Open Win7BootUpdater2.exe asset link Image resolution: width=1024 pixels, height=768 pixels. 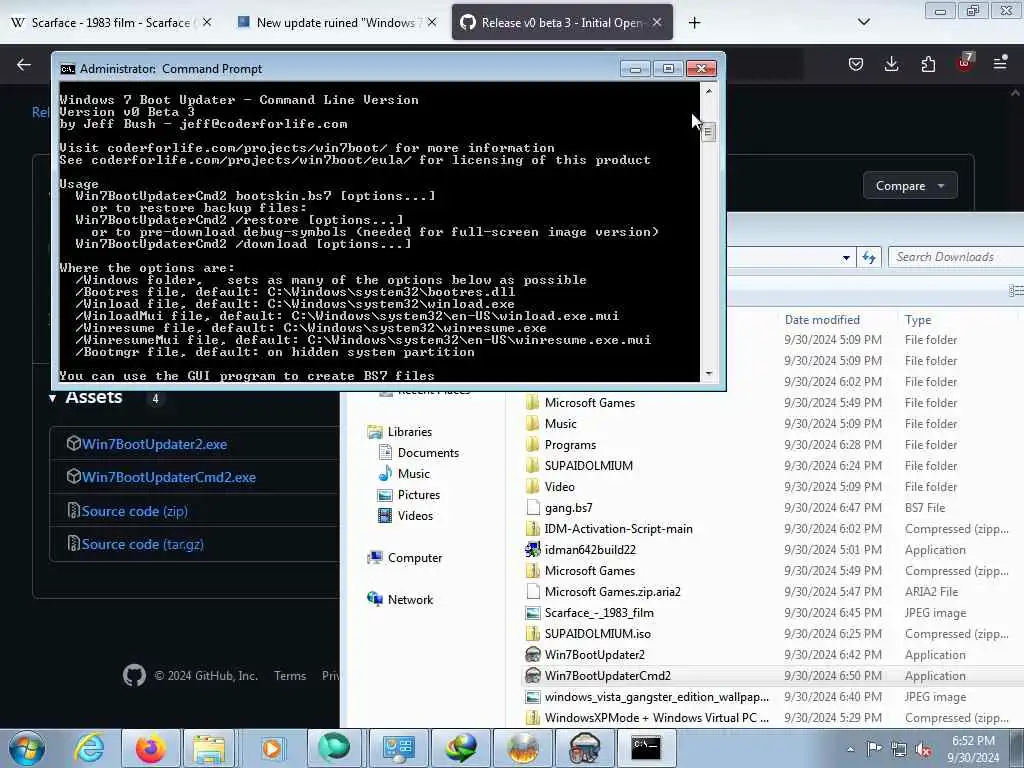155,444
